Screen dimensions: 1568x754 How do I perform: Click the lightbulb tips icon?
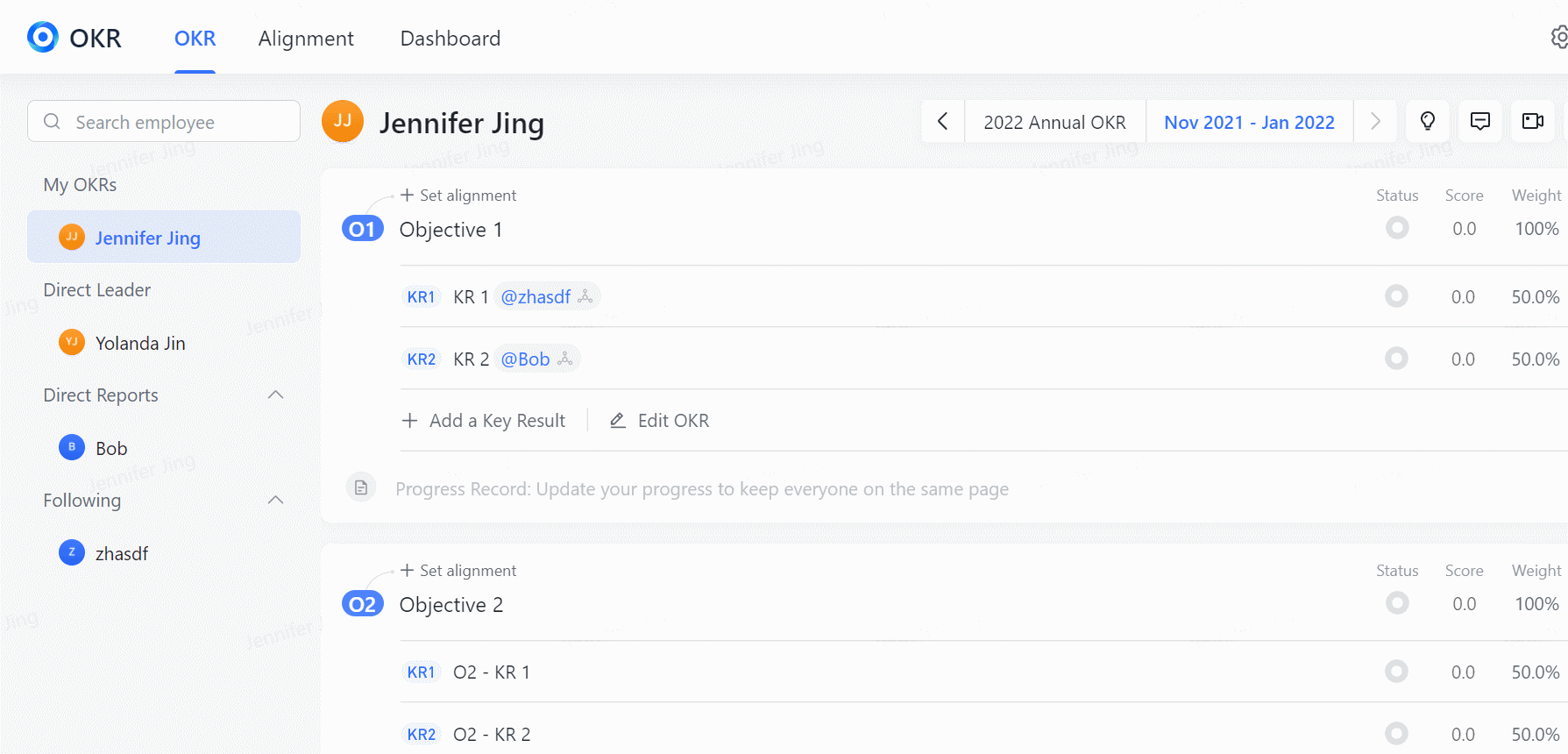[x=1428, y=121]
